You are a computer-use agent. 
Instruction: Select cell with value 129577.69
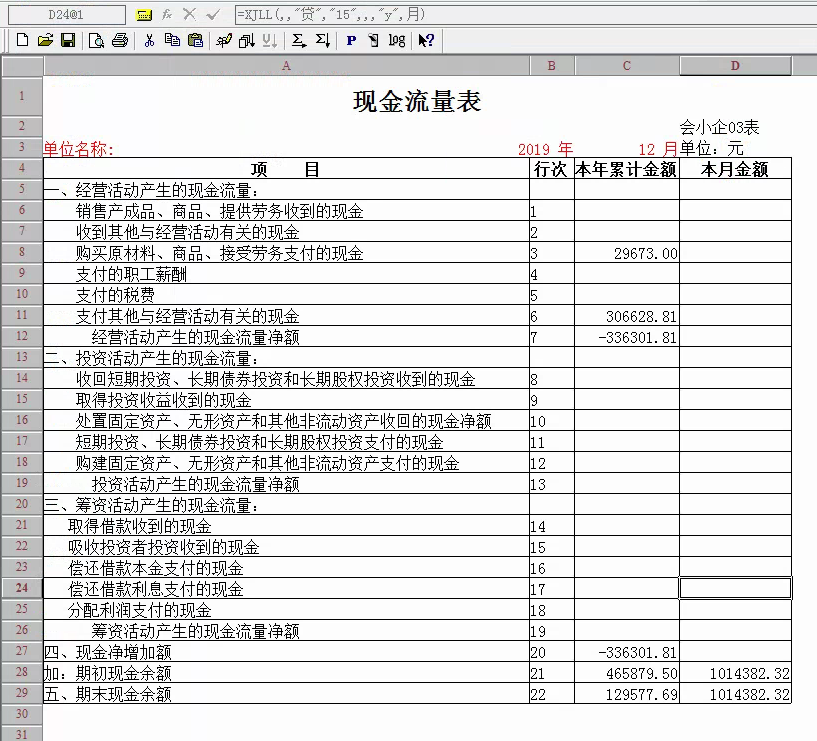[x=627, y=694]
